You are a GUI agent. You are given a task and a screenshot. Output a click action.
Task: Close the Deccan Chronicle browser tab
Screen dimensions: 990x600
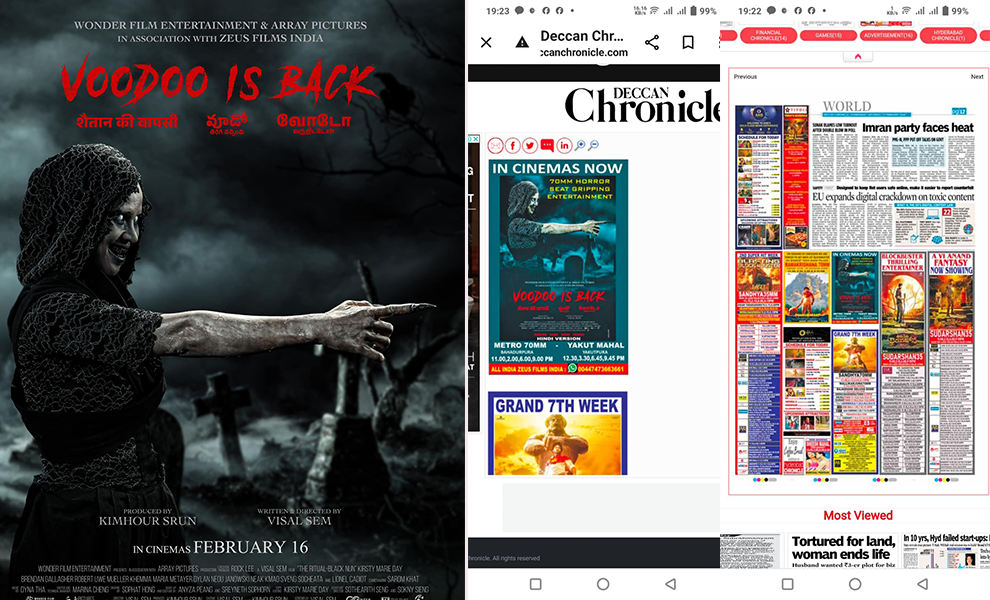tap(486, 42)
